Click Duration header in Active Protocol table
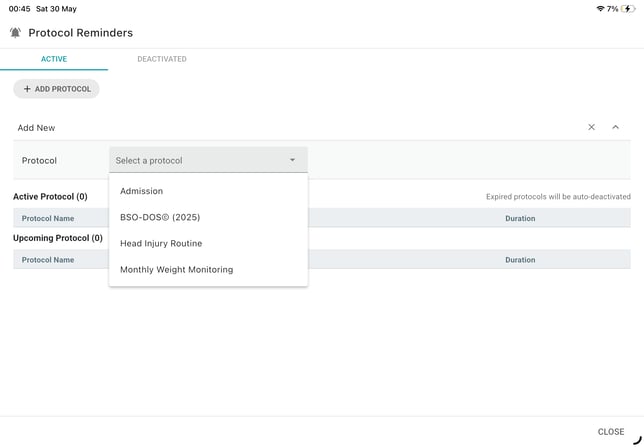 coord(520,219)
